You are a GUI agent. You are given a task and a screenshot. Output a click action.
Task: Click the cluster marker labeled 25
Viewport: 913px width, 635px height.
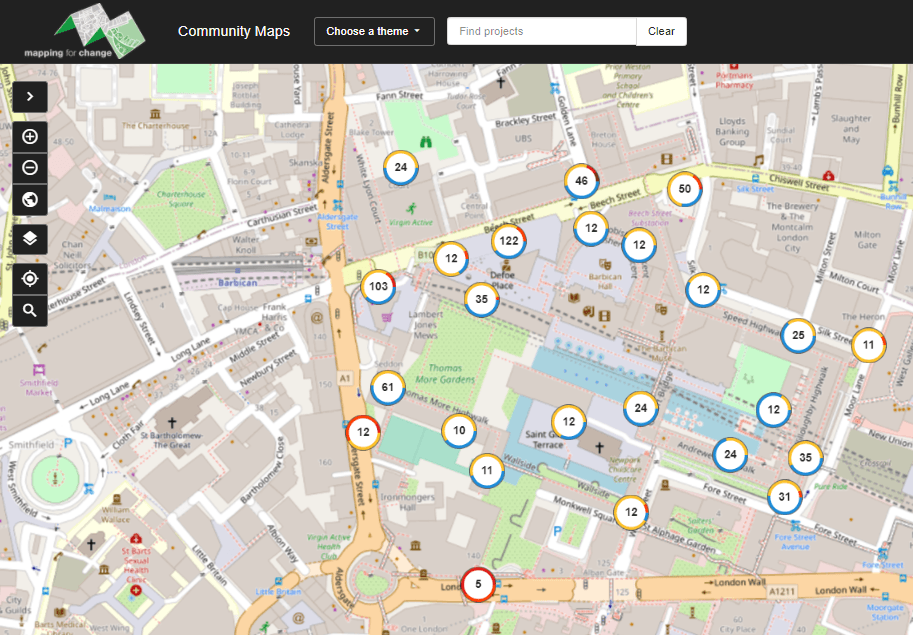(x=797, y=336)
